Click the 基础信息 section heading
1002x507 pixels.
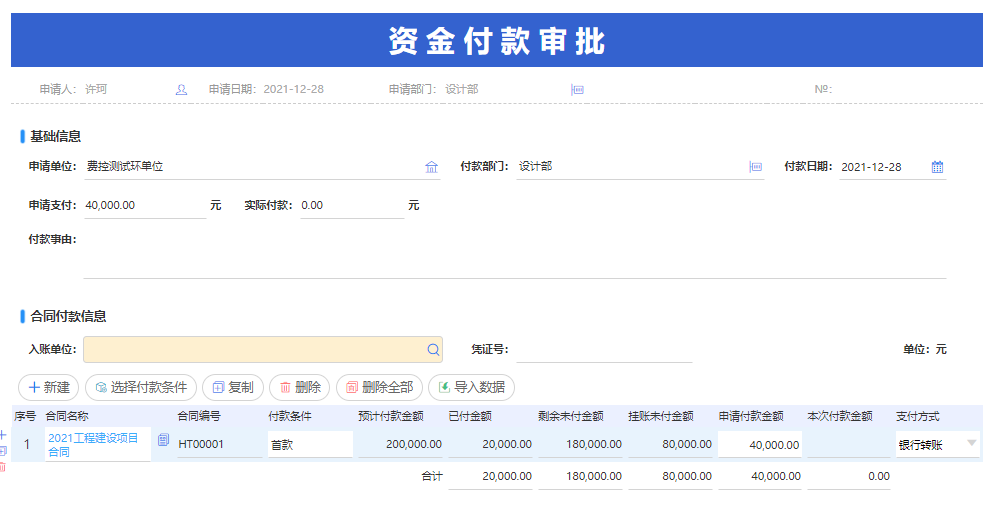pyautogui.click(x=56, y=136)
